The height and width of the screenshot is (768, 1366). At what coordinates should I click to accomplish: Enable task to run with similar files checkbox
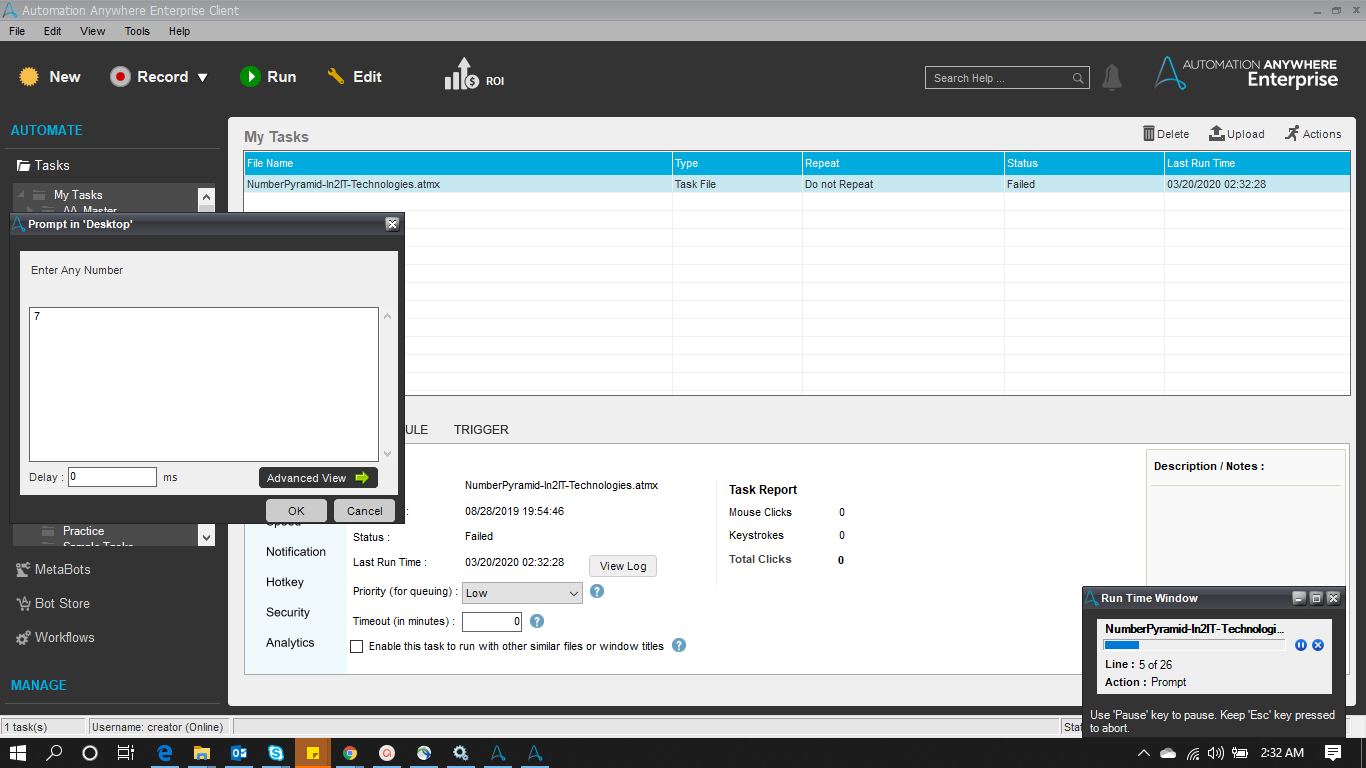[356, 646]
